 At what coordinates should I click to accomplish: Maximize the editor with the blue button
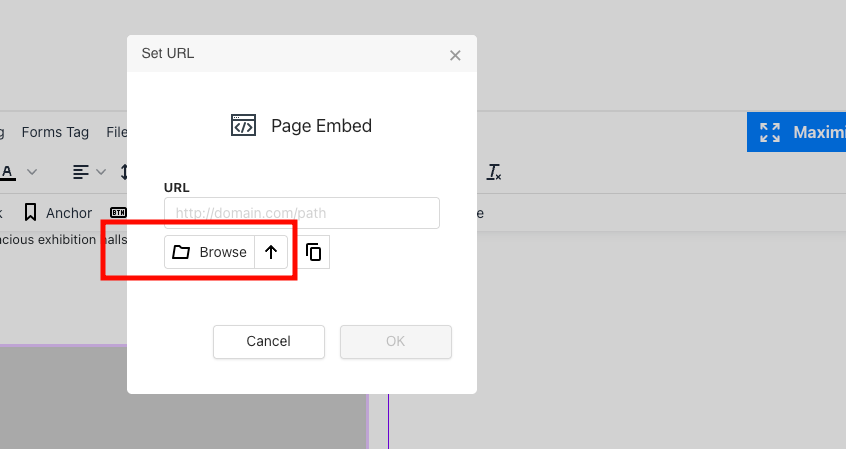pyautogui.click(x=796, y=132)
